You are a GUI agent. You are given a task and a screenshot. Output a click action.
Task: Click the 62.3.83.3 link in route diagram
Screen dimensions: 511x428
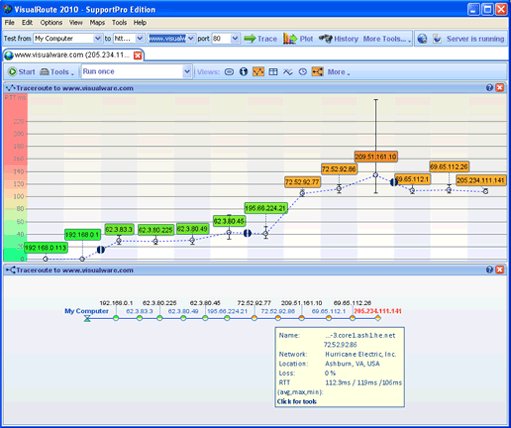[139, 311]
